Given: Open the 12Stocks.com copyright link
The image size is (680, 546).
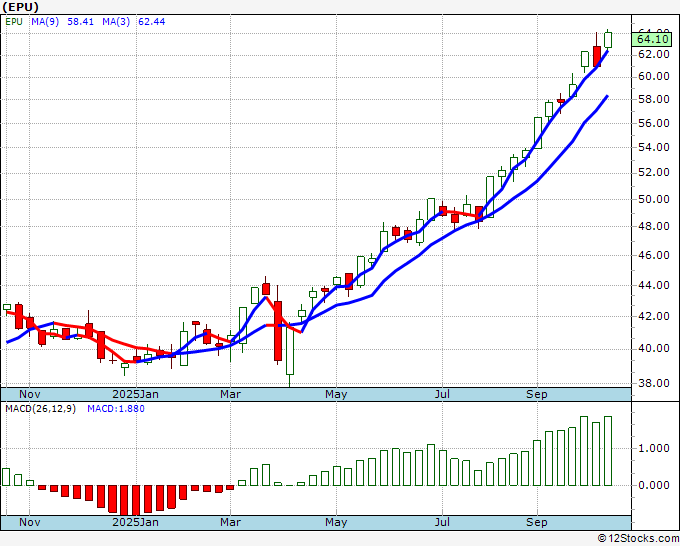Looking at the screenshot, I should pyautogui.click(x=638, y=538).
